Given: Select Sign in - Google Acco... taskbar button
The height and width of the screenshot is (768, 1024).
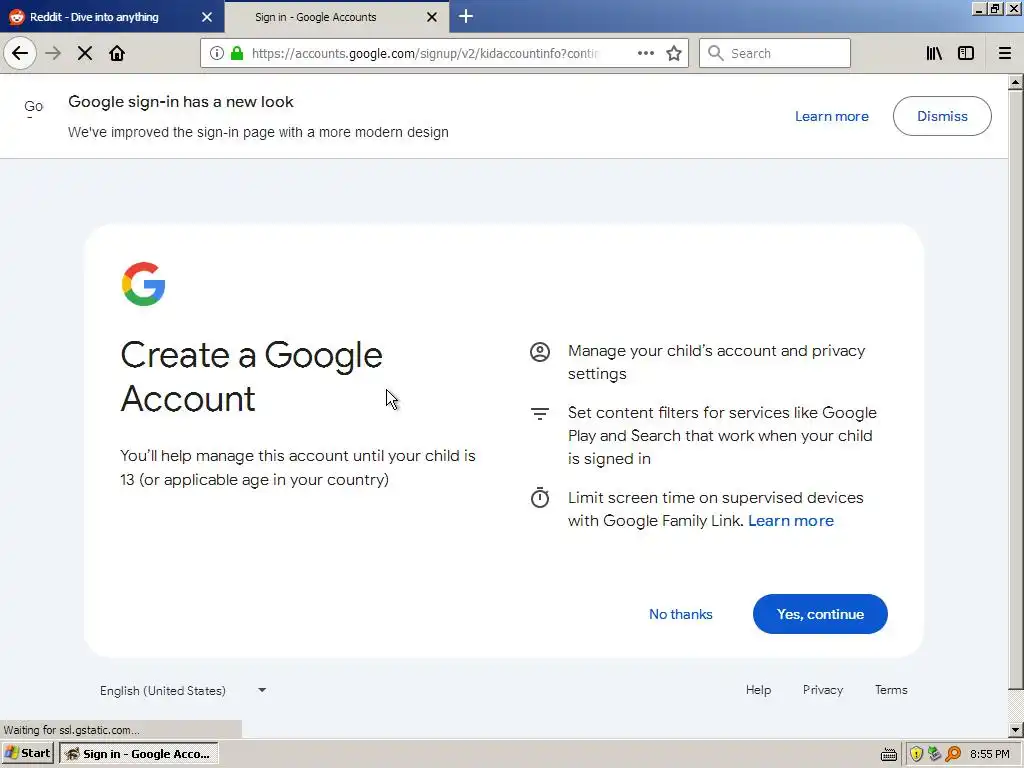Looking at the screenshot, I should point(138,754).
